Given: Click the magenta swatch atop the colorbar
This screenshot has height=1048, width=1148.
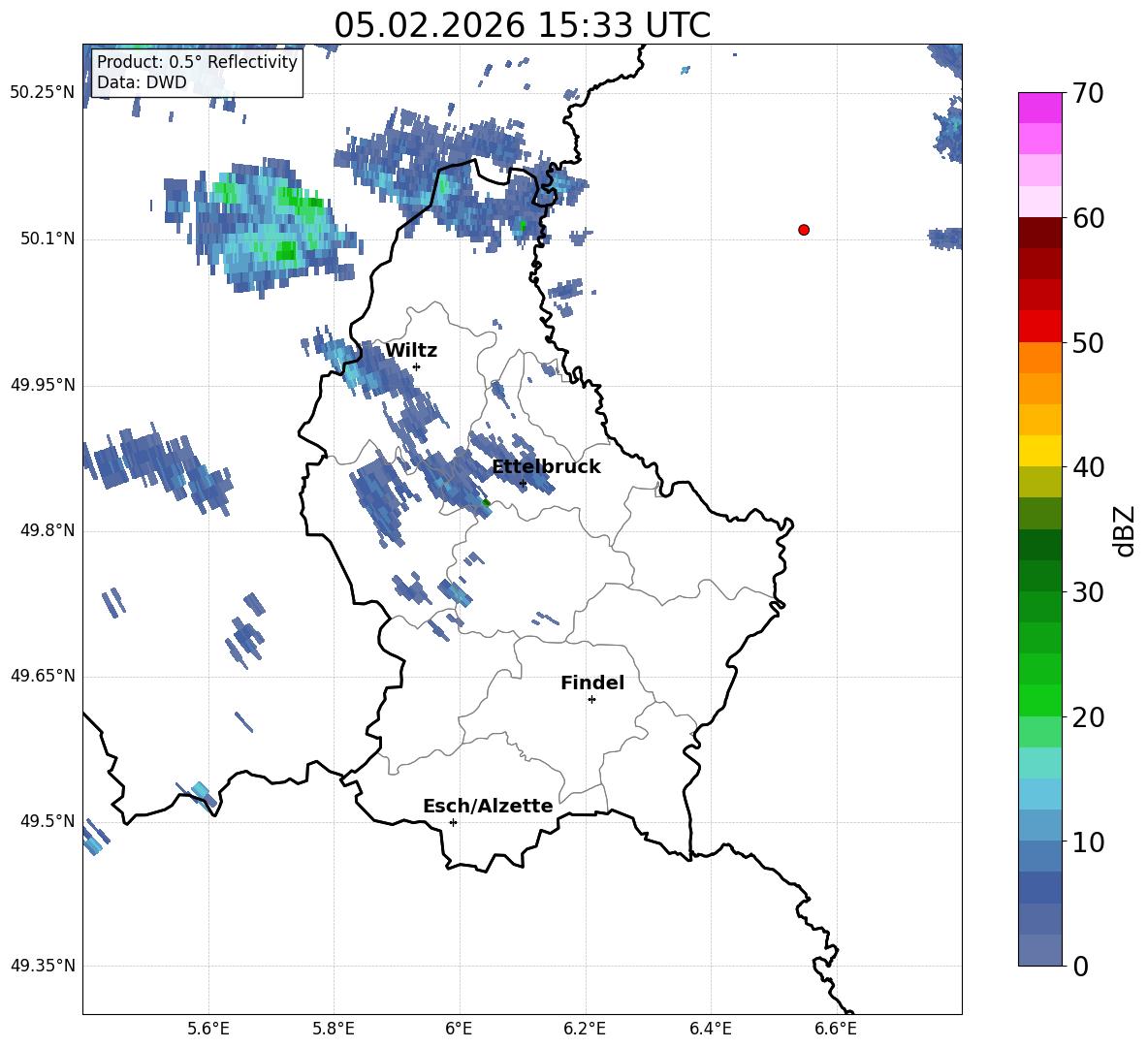Looking at the screenshot, I should click(1039, 108).
